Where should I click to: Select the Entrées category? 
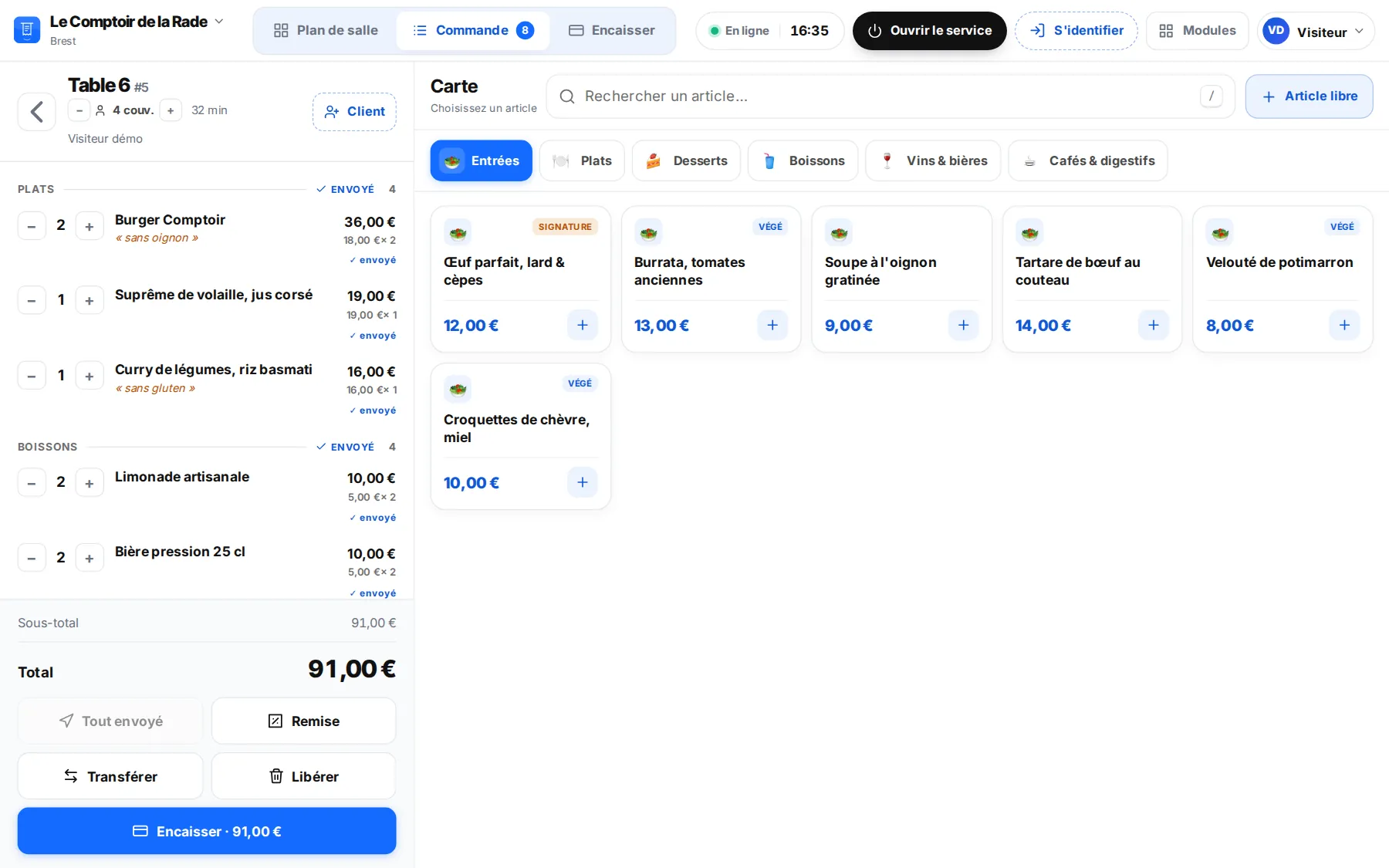coord(482,160)
